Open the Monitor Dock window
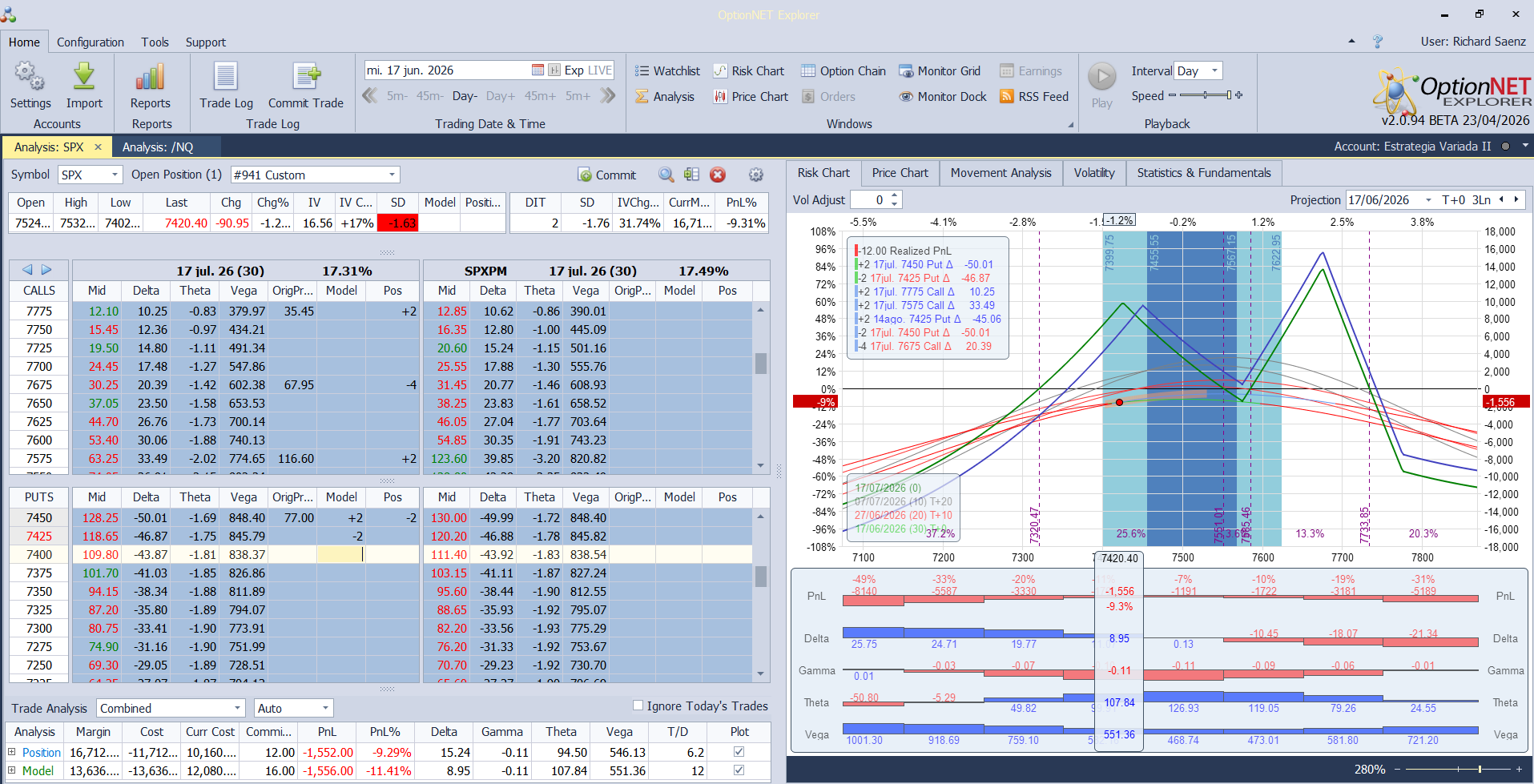 (x=943, y=96)
